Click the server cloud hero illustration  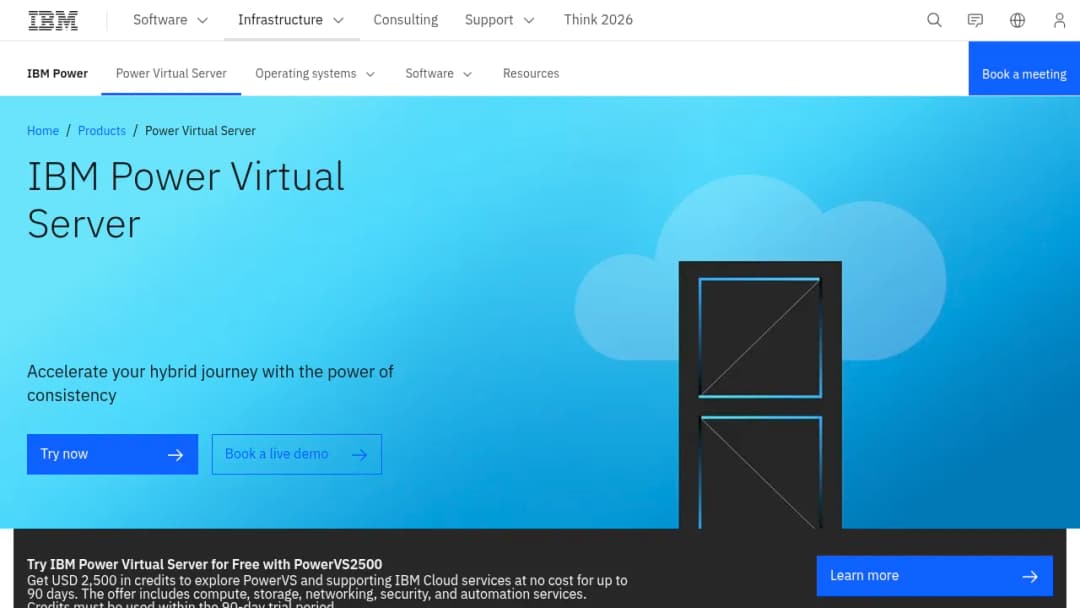tap(760, 351)
